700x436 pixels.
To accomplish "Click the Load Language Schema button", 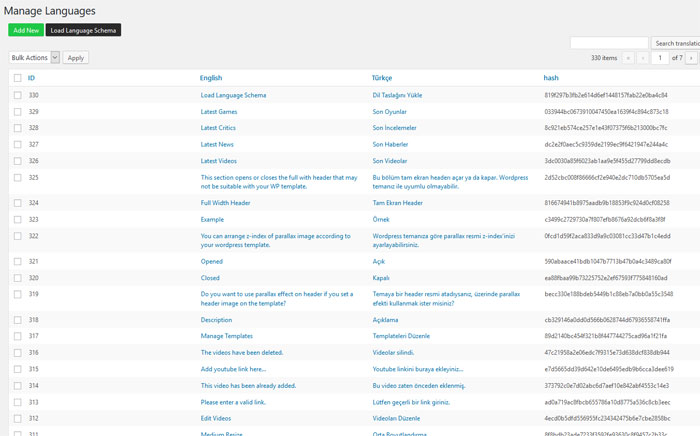I will [83, 30].
